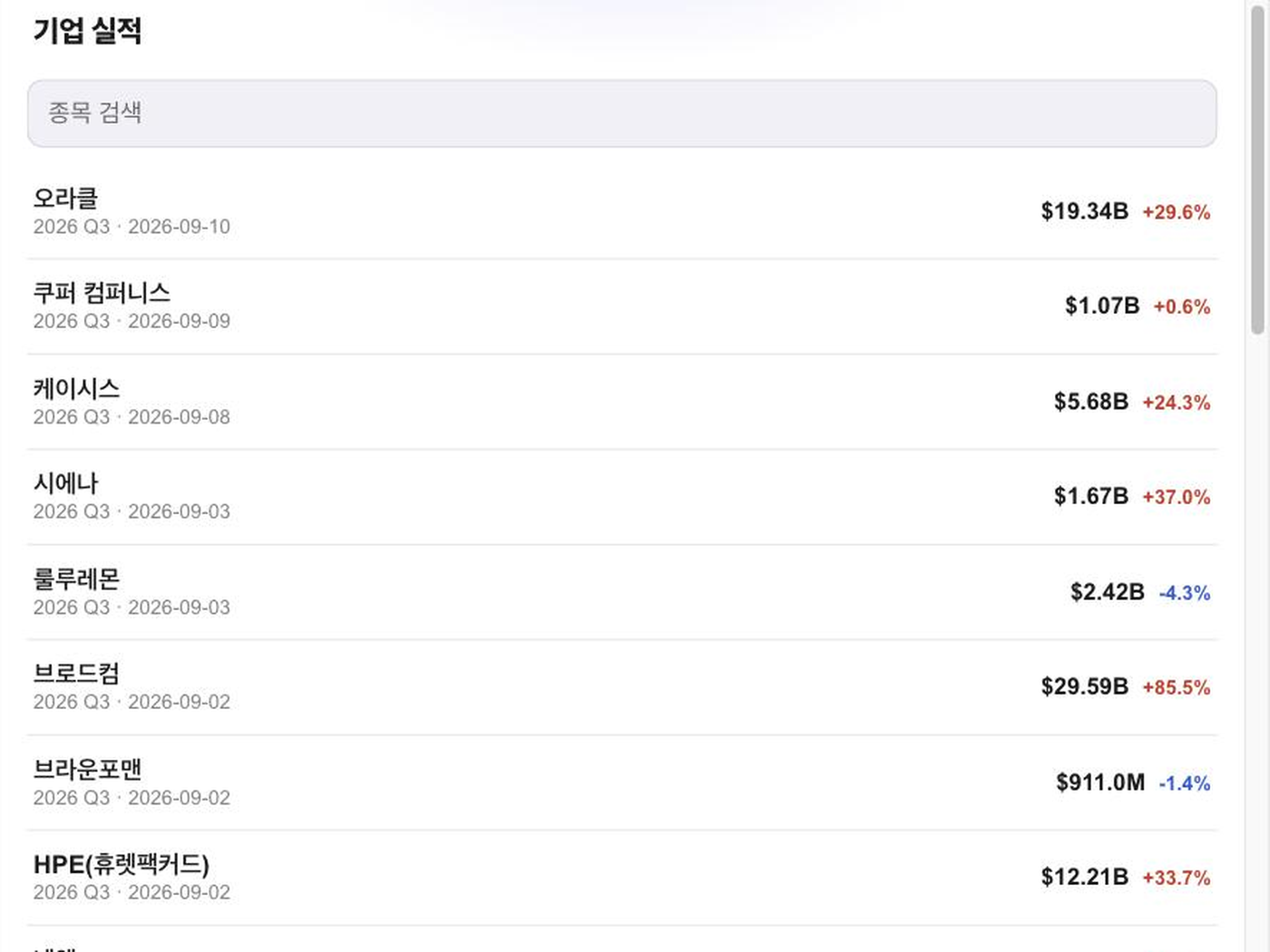The width and height of the screenshot is (1270, 952).
Task: Click 시에나 +37.0% change figure
Action: pos(1176,497)
